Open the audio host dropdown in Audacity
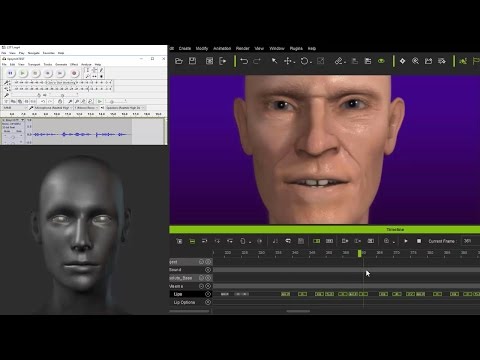Screen dimensions: 480x360 point(14,108)
